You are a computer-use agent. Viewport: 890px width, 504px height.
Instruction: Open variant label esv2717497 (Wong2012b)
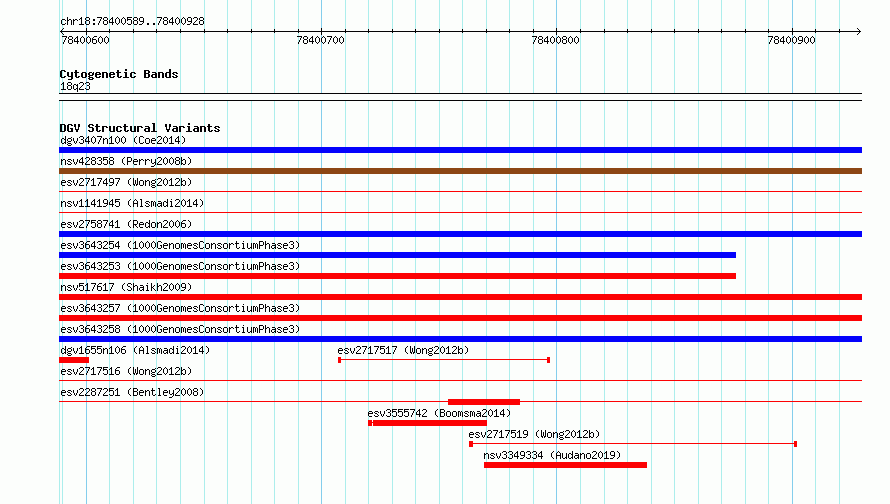(x=126, y=182)
